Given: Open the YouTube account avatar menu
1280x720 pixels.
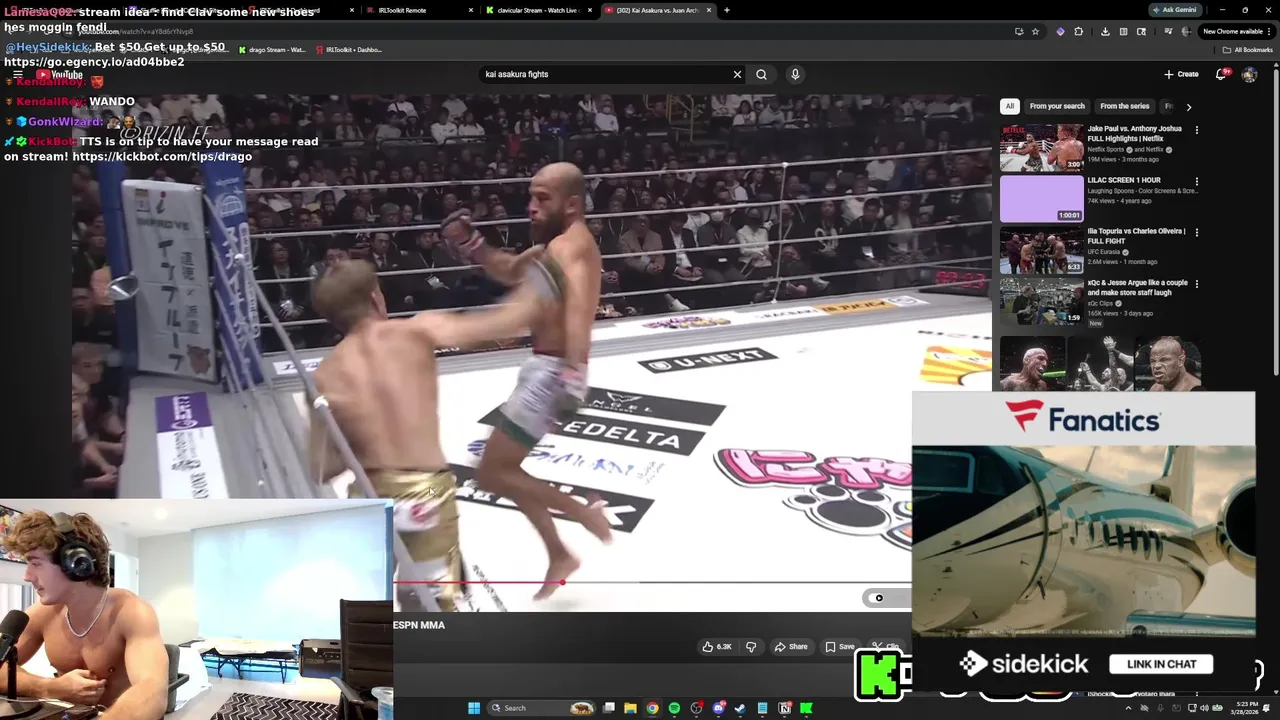Looking at the screenshot, I should (1249, 74).
